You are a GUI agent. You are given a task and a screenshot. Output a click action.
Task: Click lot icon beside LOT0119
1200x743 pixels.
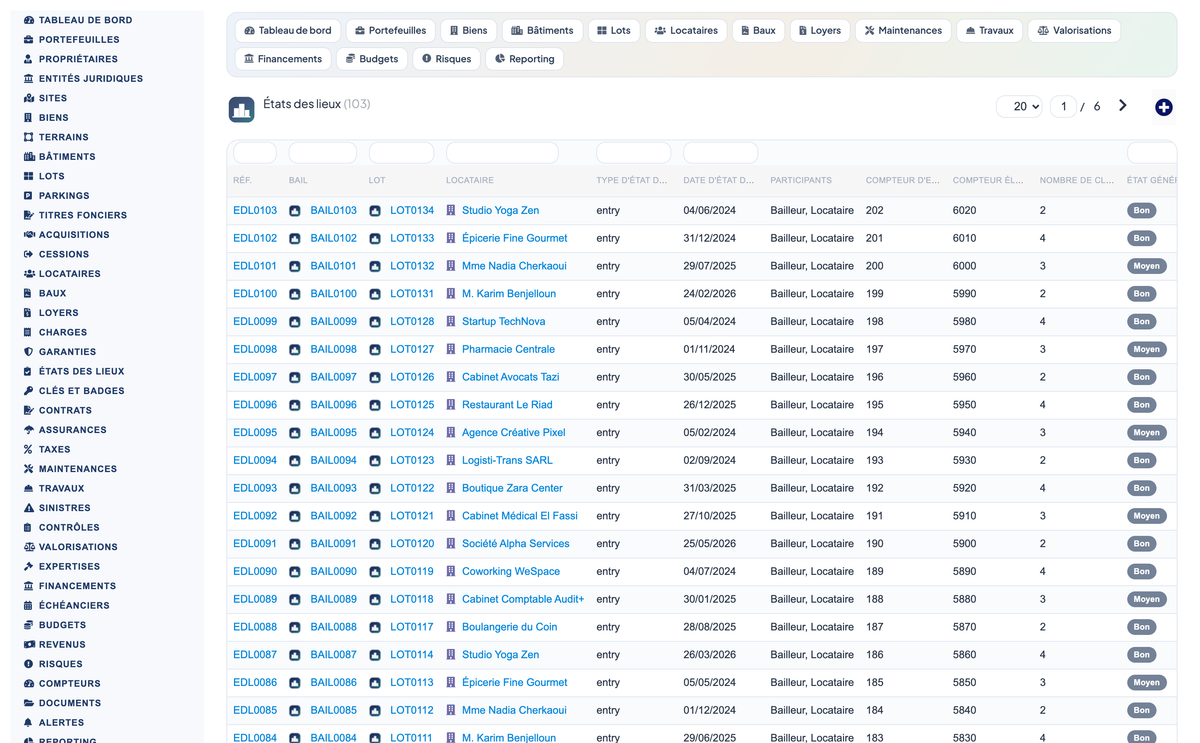tap(375, 572)
